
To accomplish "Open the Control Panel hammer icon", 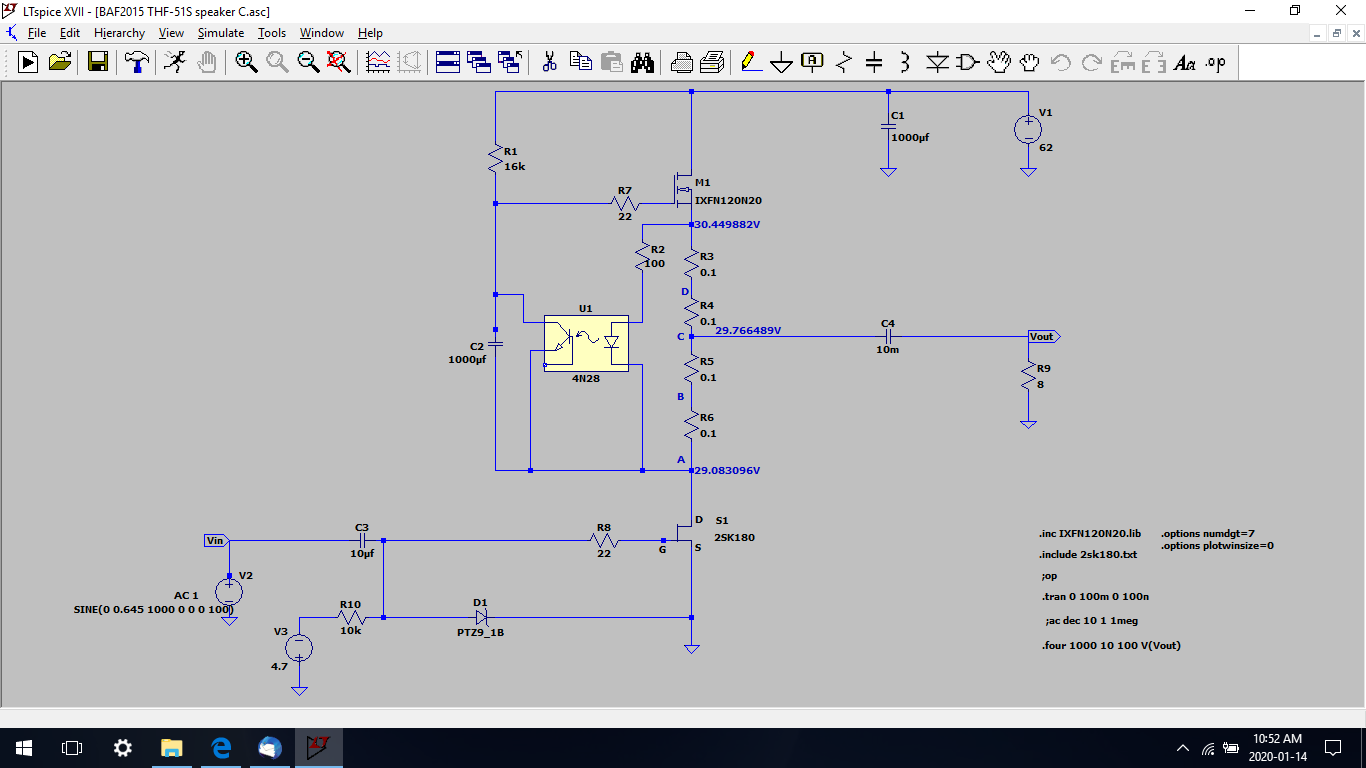I will pyautogui.click(x=137, y=62).
